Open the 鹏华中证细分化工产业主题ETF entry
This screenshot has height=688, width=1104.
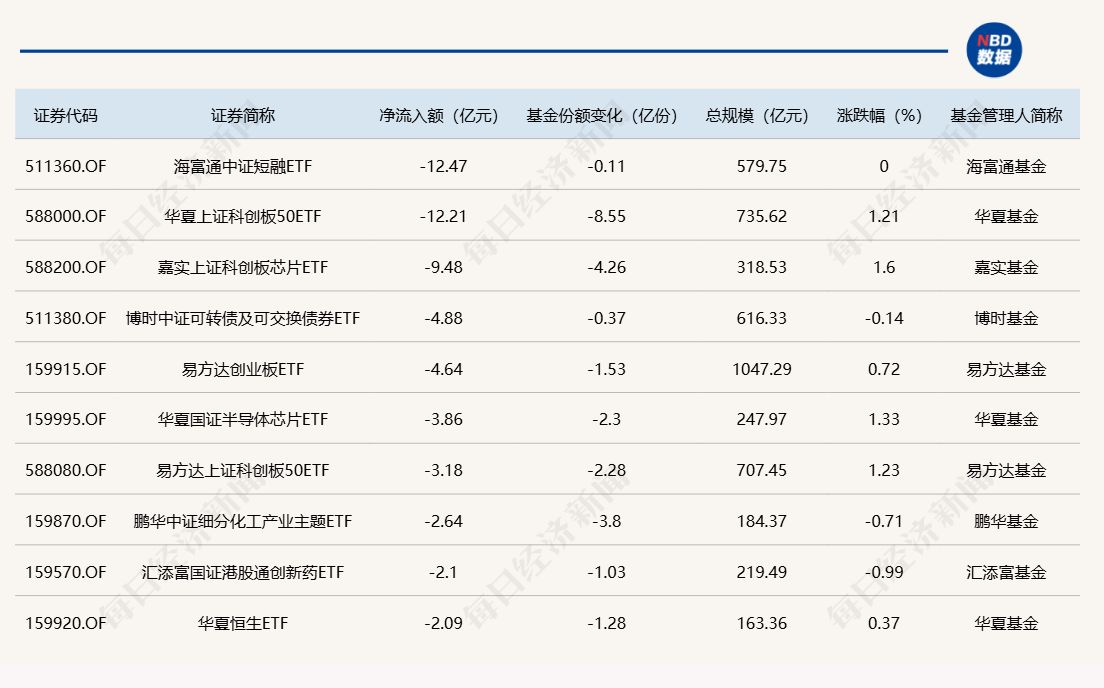point(243,521)
